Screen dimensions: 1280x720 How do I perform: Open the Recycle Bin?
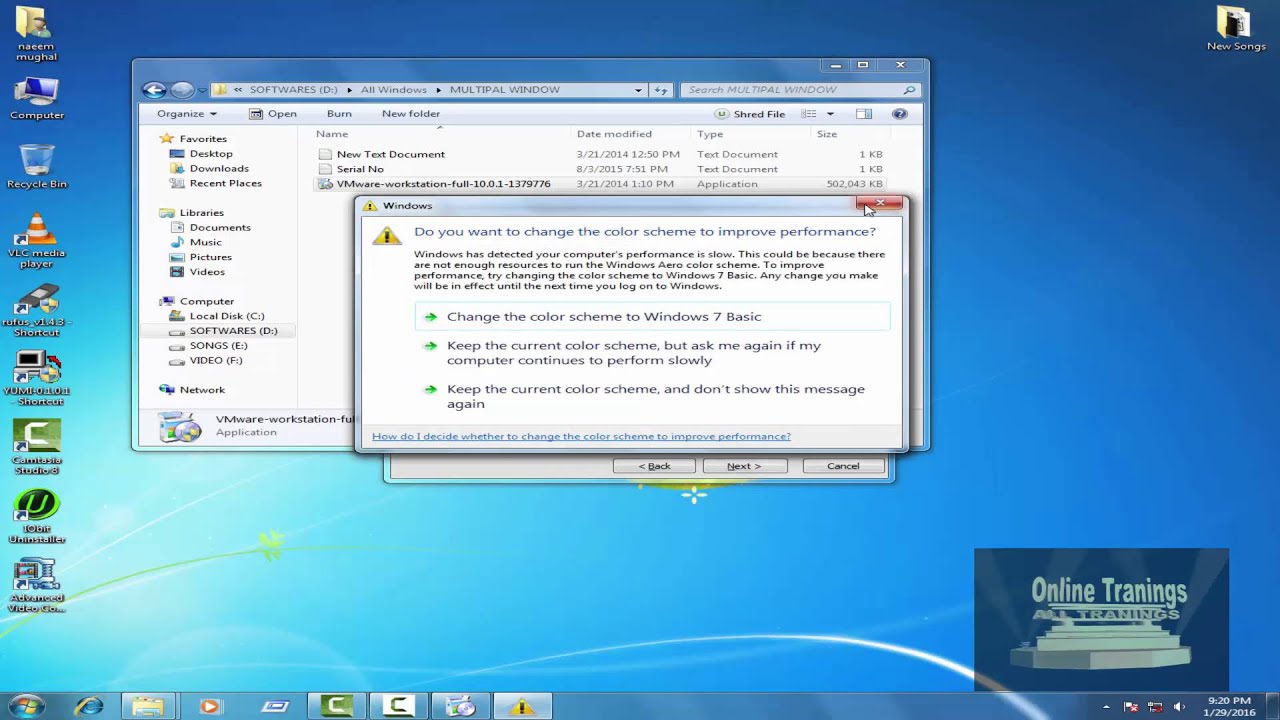tap(37, 166)
